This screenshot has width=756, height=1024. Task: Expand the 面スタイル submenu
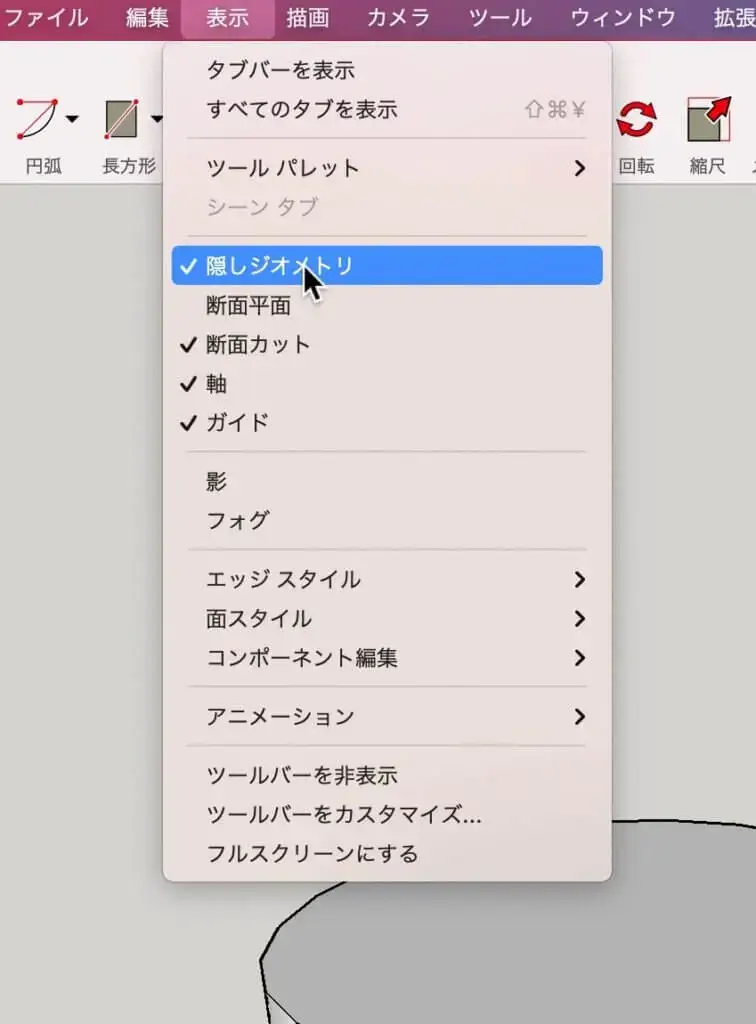pyautogui.click(x=387, y=618)
